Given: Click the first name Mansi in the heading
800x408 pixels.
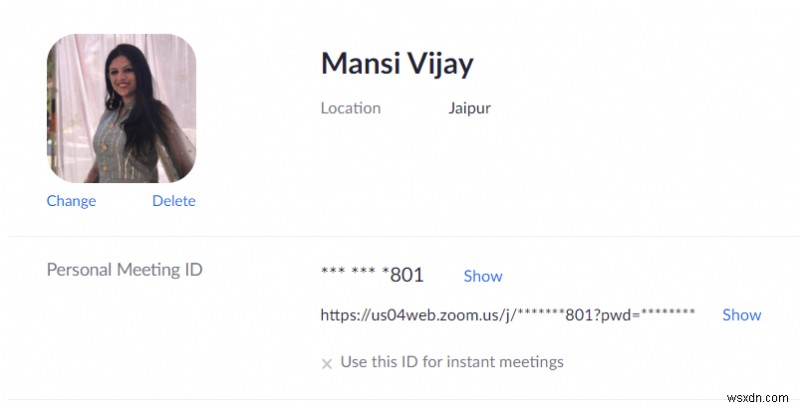Looking at the screenshot, I should [x=360, y=64].
